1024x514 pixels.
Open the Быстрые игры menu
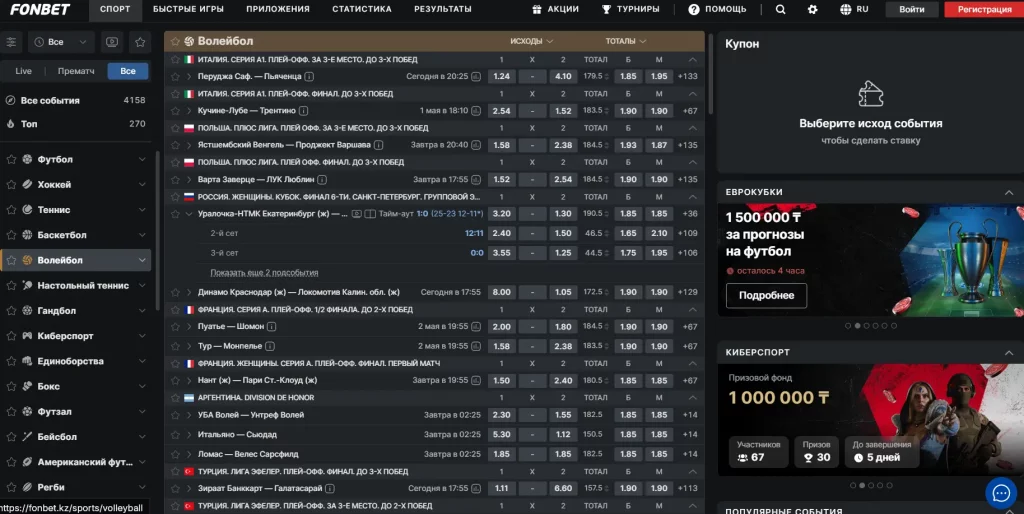tap(188, 9)
